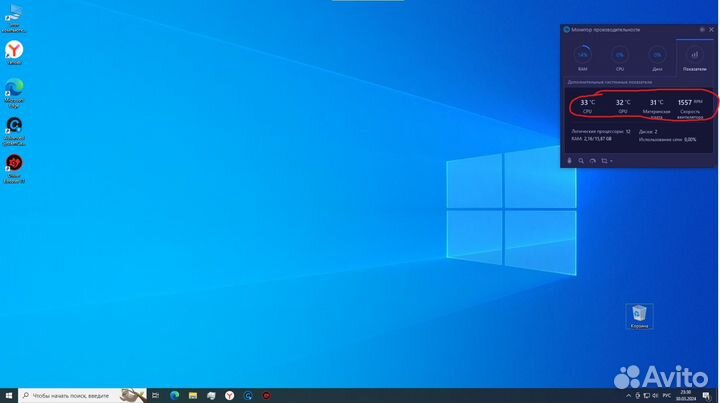Click the magnifier icon in widget toolbar
This screenshot has width=720, height=403.
(581, 160)
